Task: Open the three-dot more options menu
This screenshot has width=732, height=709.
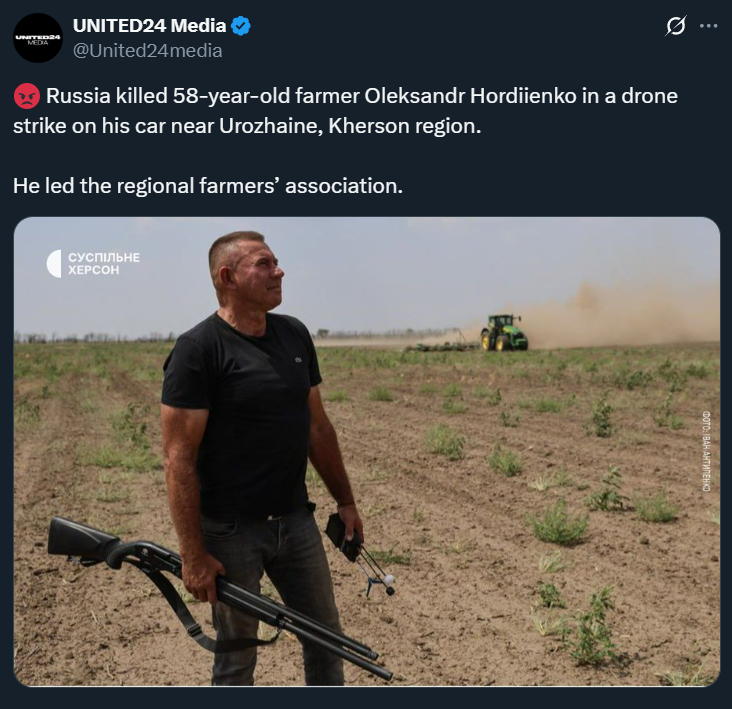Action: pos(709,26)
